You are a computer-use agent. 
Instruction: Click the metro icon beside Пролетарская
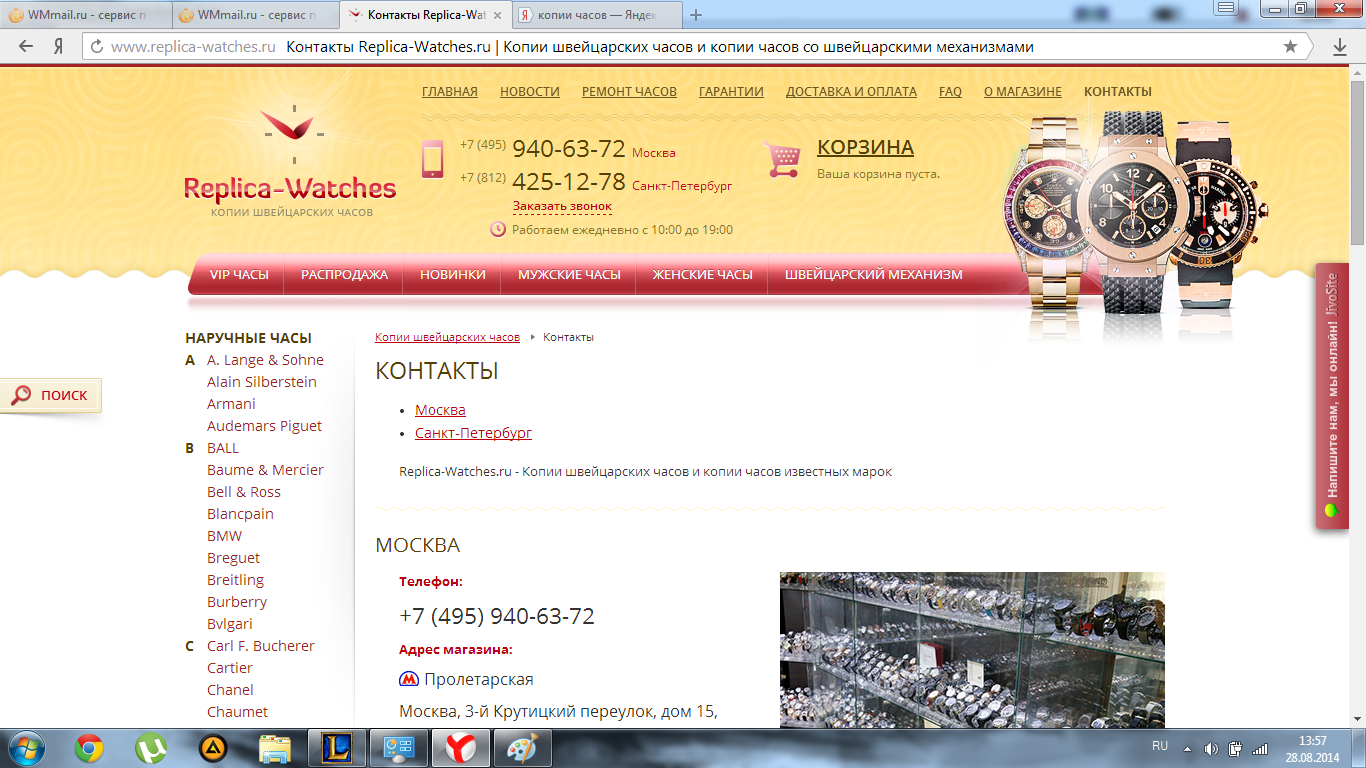tap(408, 679)
